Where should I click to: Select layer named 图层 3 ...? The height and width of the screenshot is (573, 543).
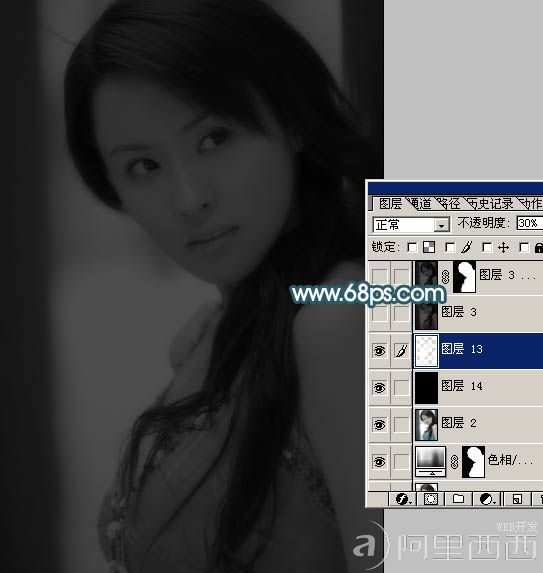click(459, 312)
